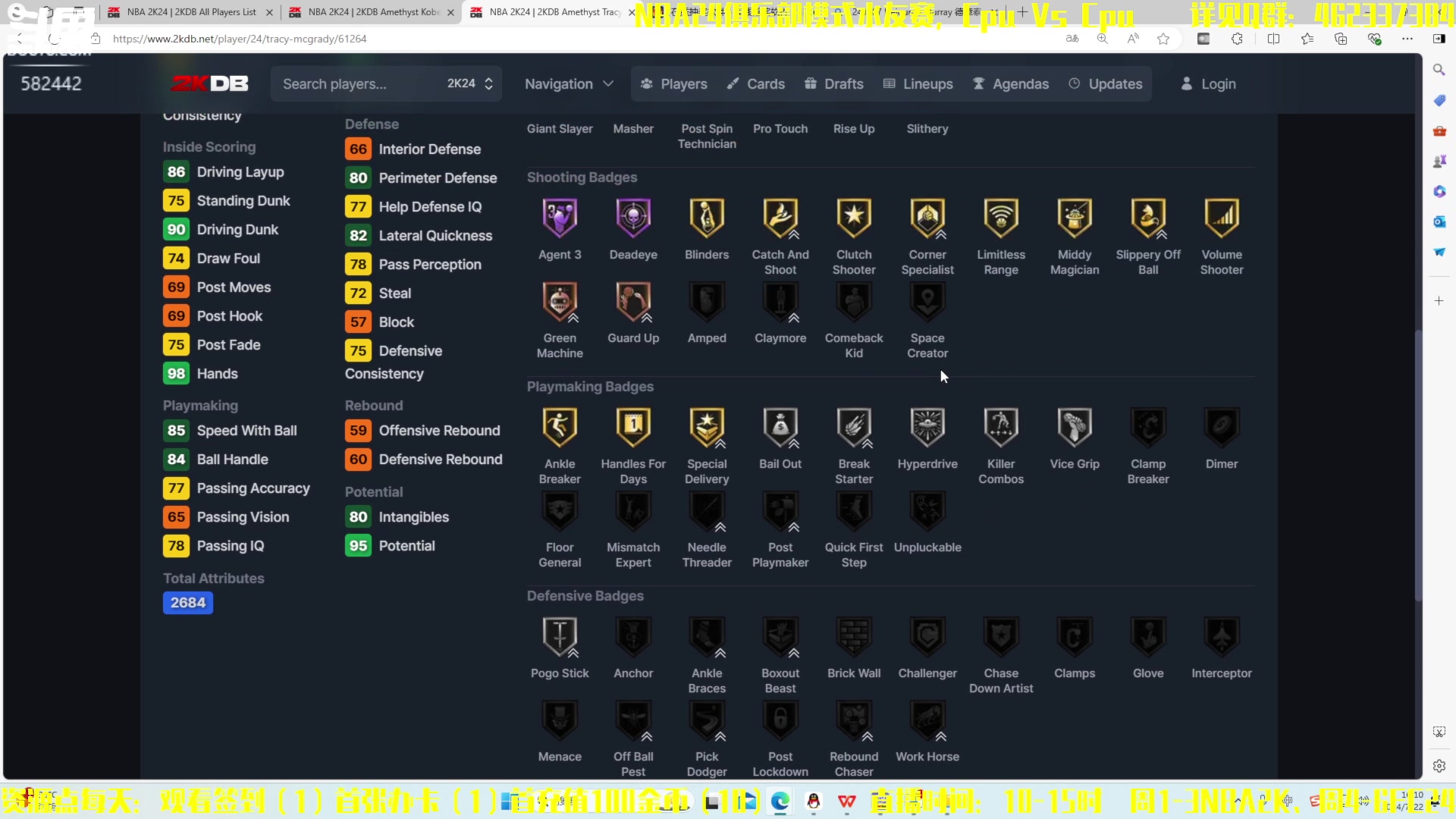
Task: Open the browser zoom control
Action: click(1103, 39)
